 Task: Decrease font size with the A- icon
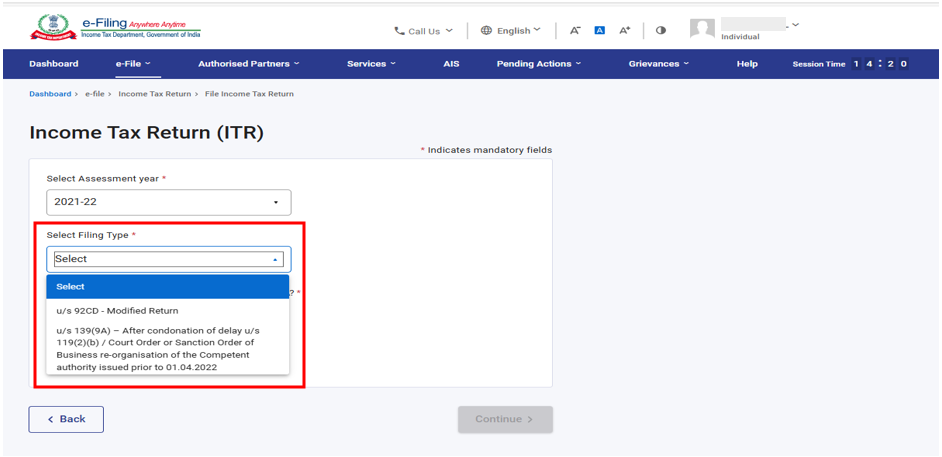pyautogui.click(x=575, y=30)
